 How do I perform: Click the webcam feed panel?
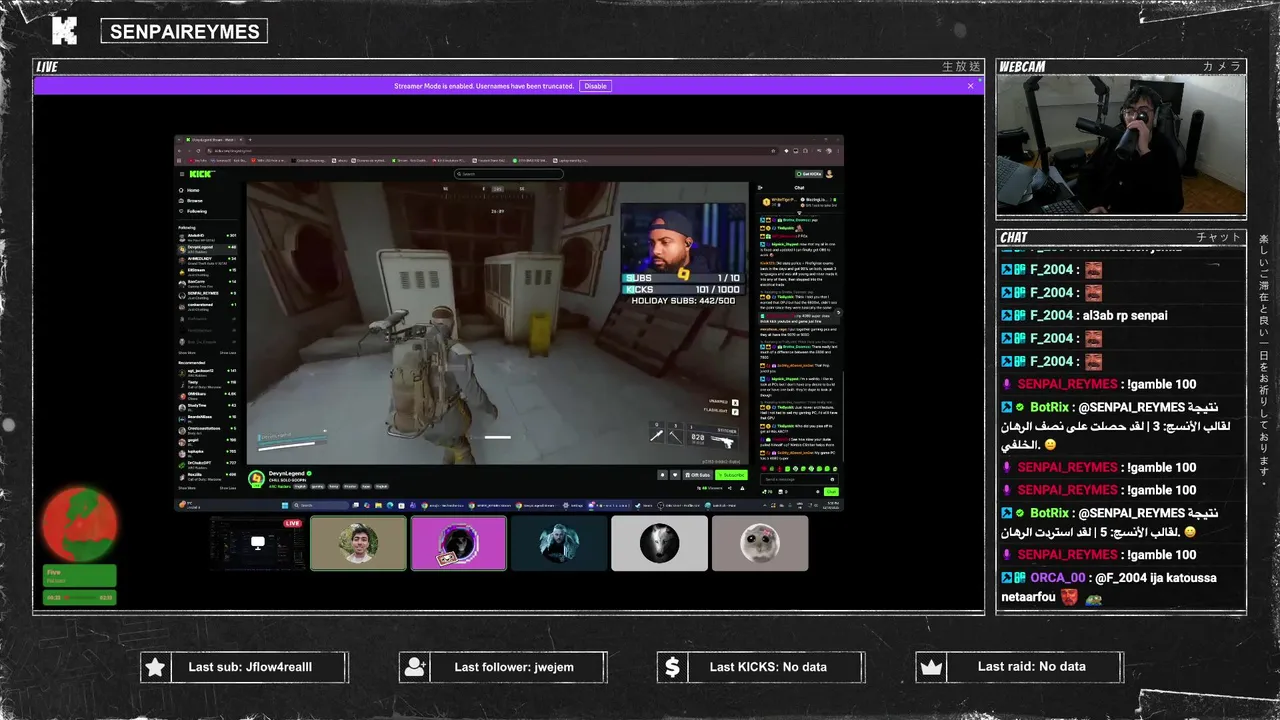(1121, 144)
